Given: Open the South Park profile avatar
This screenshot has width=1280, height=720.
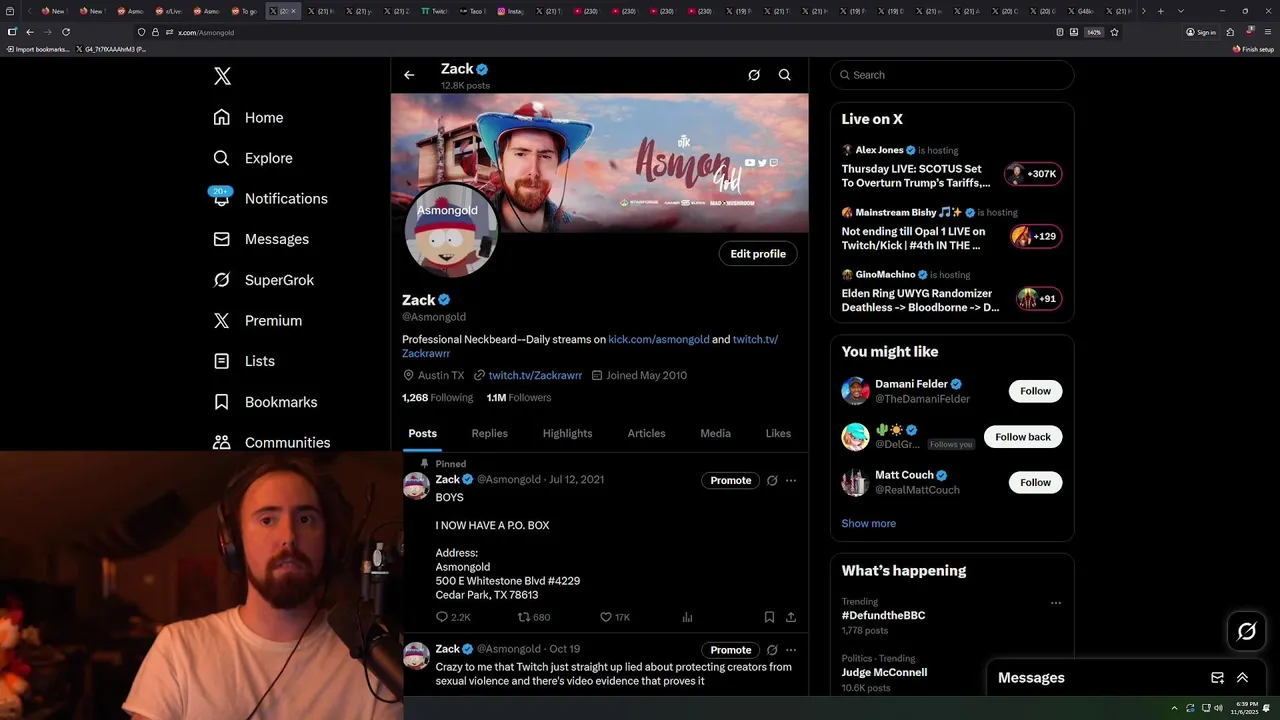Looking at the screenshot, I should [x=451, y=231].
